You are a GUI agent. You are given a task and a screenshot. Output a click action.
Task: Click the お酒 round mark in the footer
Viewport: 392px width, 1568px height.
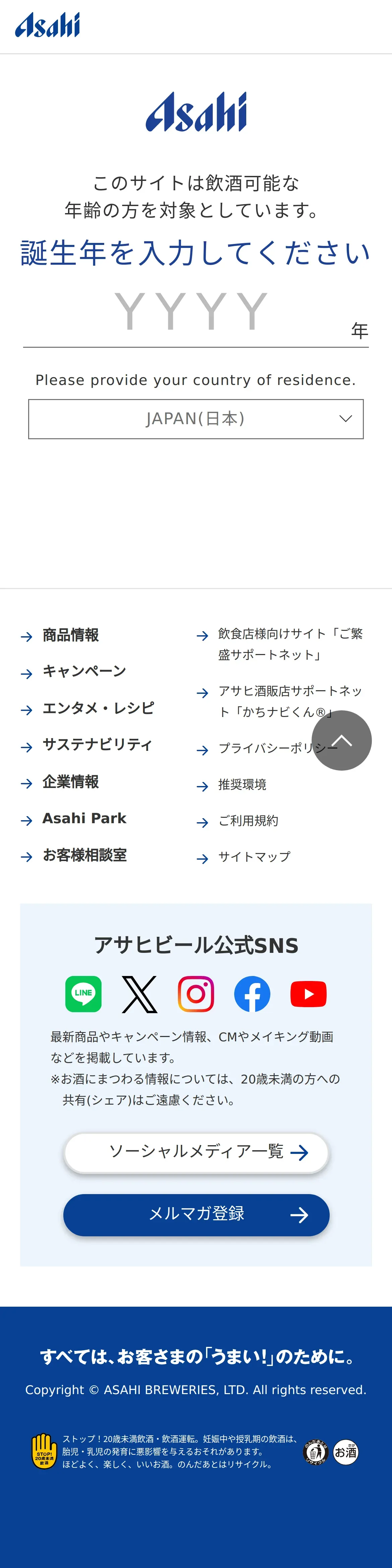346,1452
